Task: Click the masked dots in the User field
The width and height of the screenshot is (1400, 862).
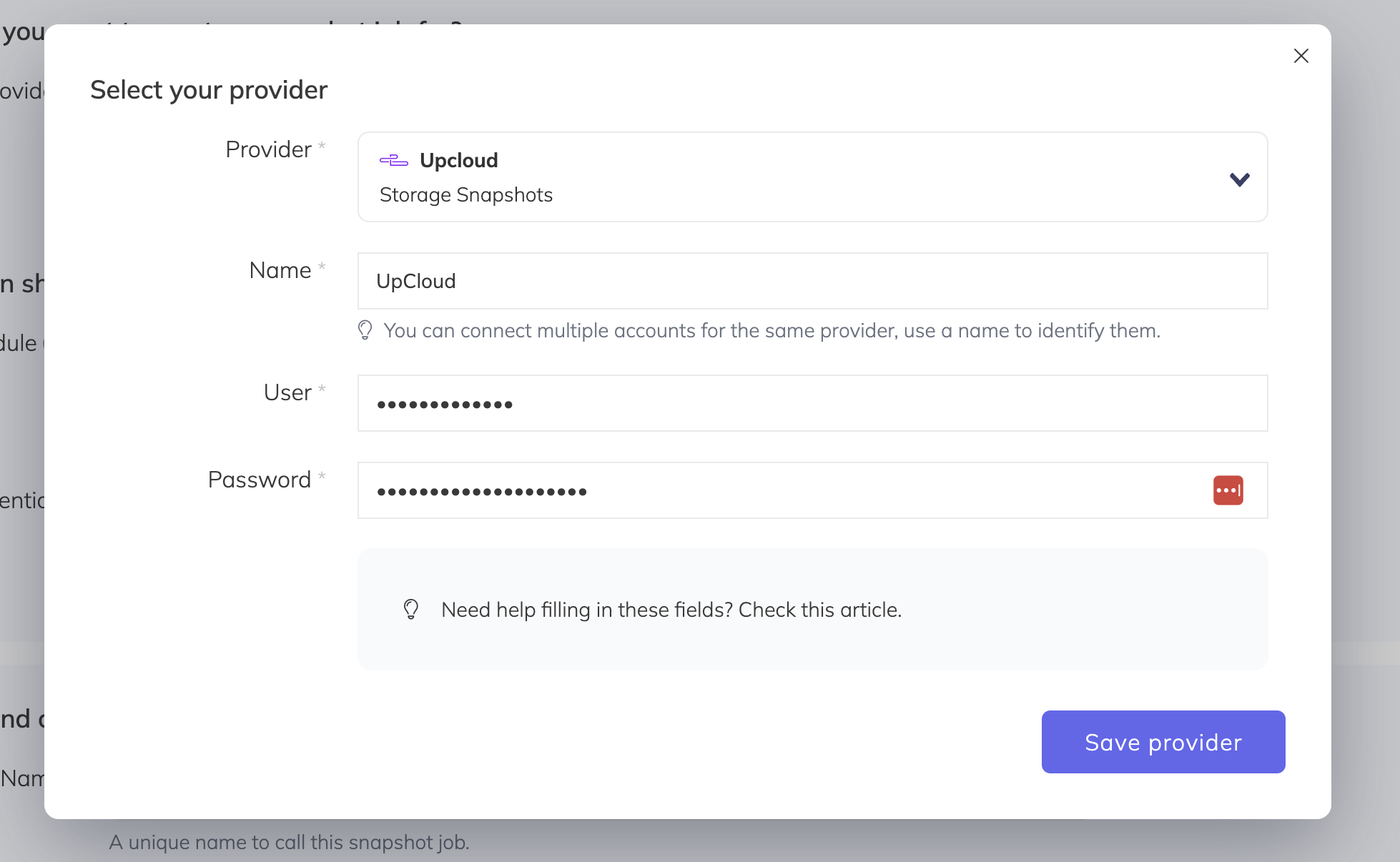Action: (x=445, y=403)
